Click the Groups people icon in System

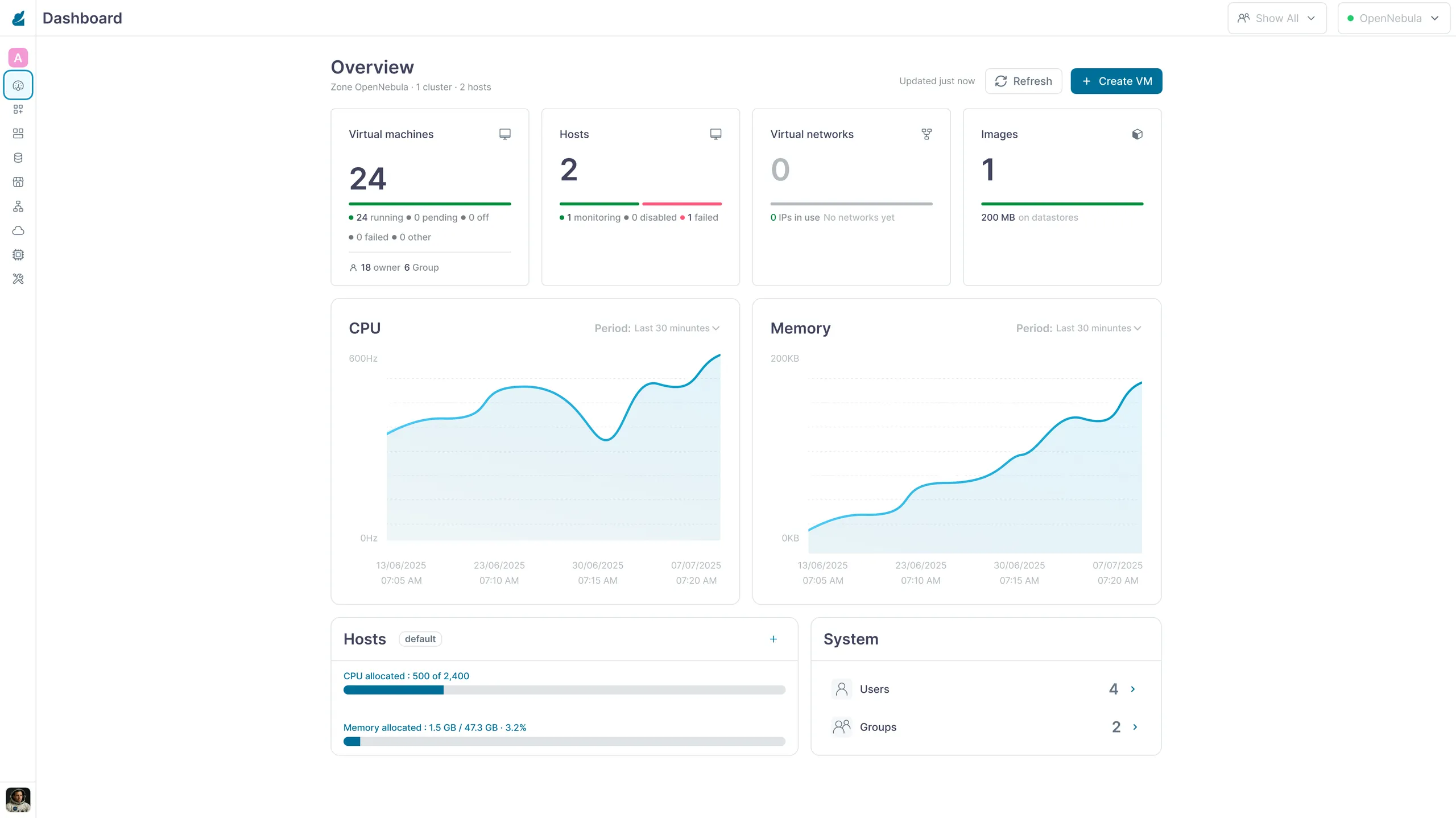pyautogui.click(x=842, y=727)
